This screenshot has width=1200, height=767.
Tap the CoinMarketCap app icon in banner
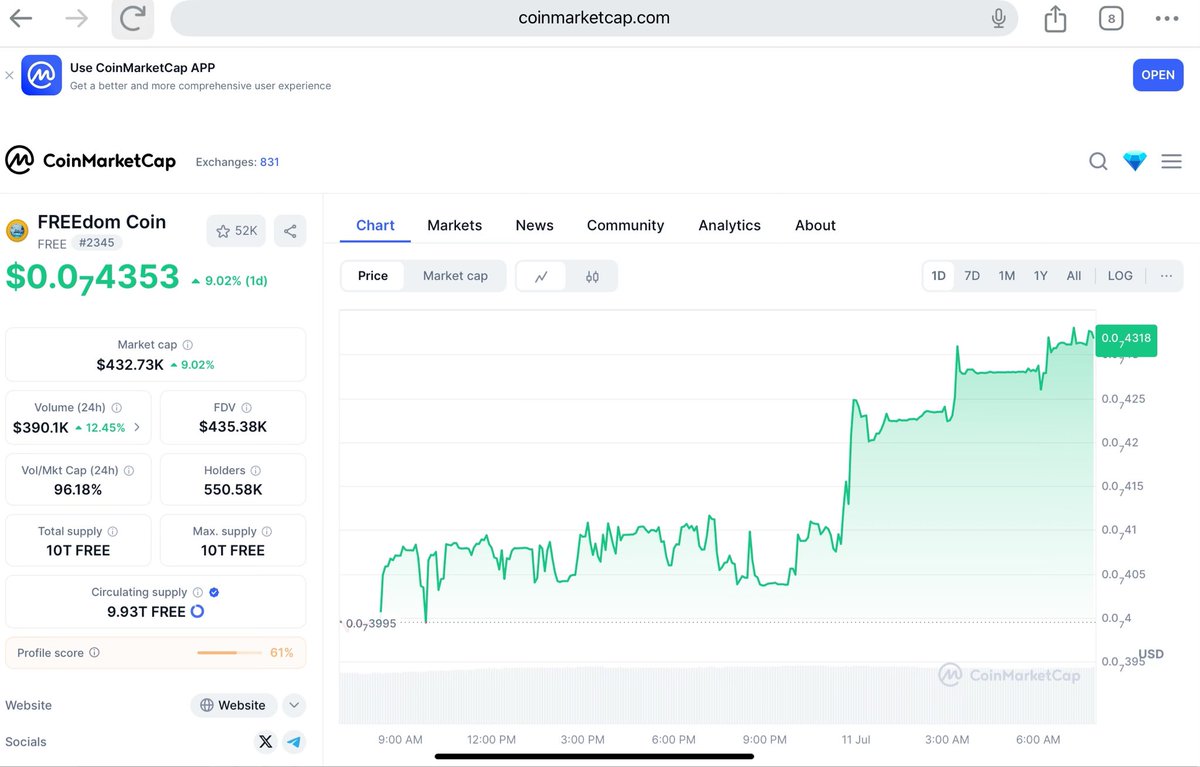point(42,75)
